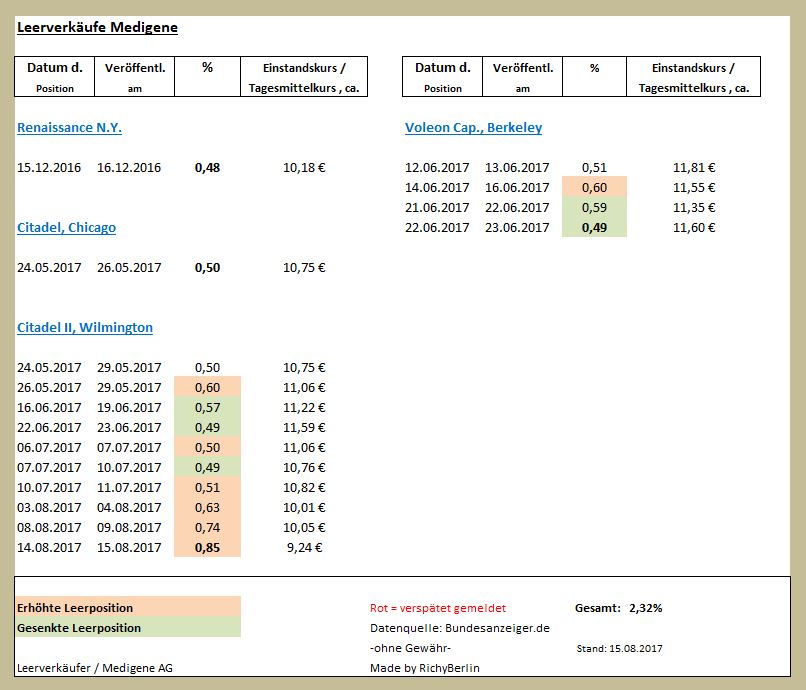Open the Citadel II, Wilmington link
Viewport: 806px width, 690px height.
pos(84,327)
